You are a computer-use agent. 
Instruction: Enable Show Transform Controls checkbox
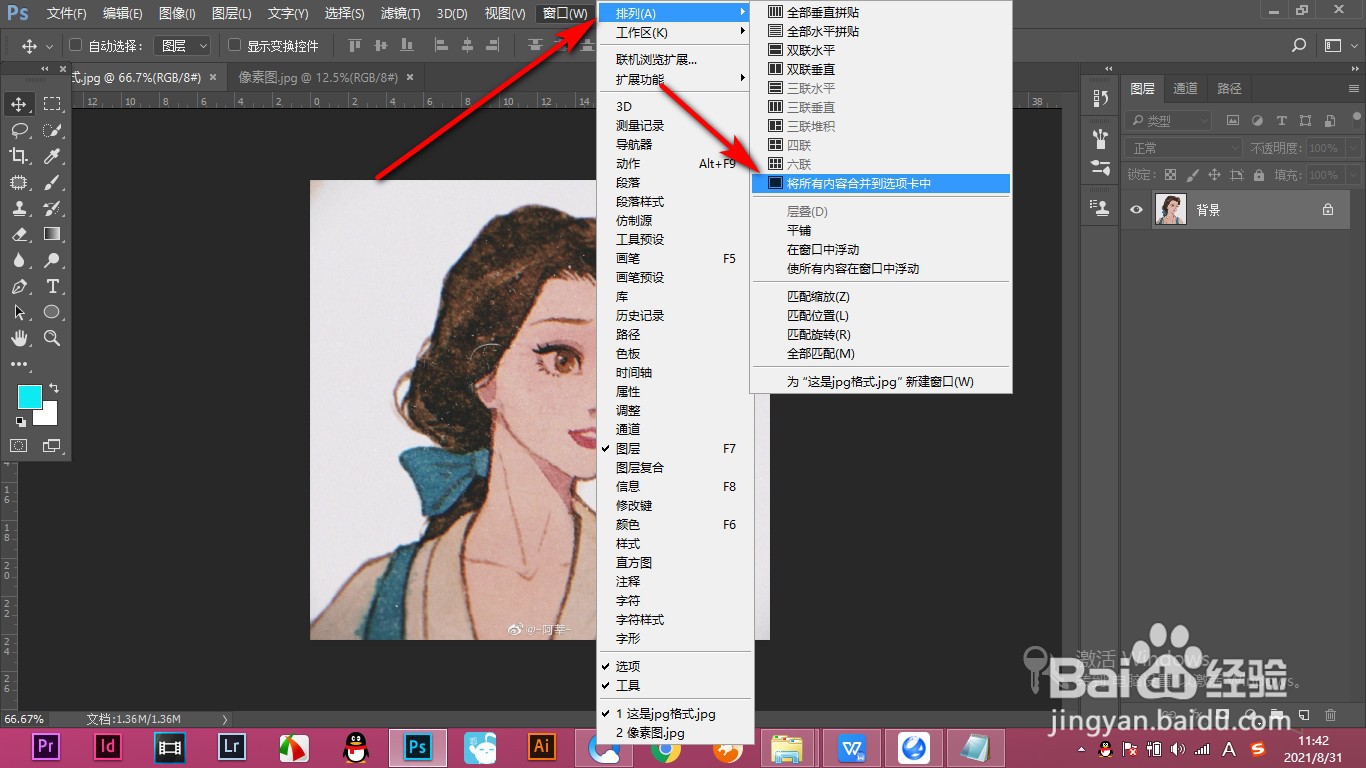234,45
